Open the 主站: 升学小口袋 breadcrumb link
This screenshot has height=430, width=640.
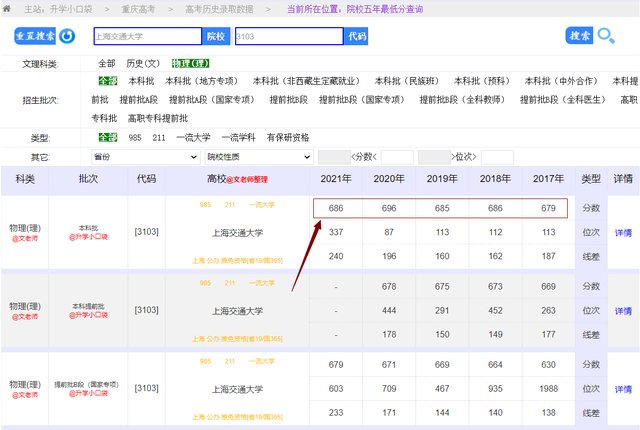tap(58, 9)
